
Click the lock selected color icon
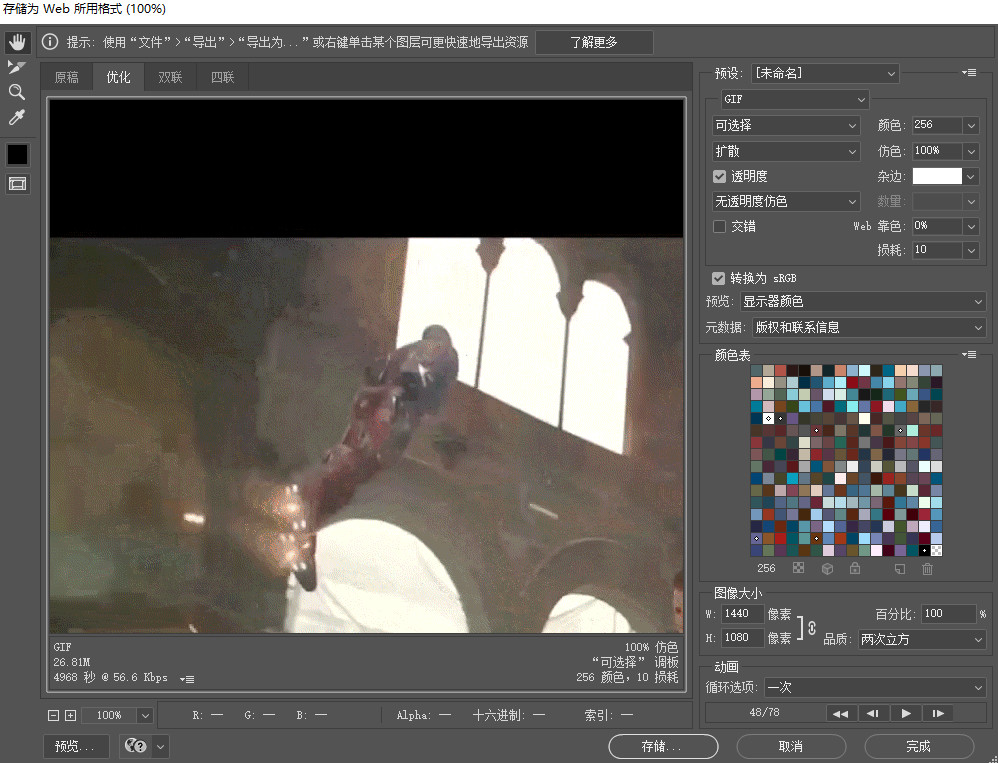(x=854, y=568)
